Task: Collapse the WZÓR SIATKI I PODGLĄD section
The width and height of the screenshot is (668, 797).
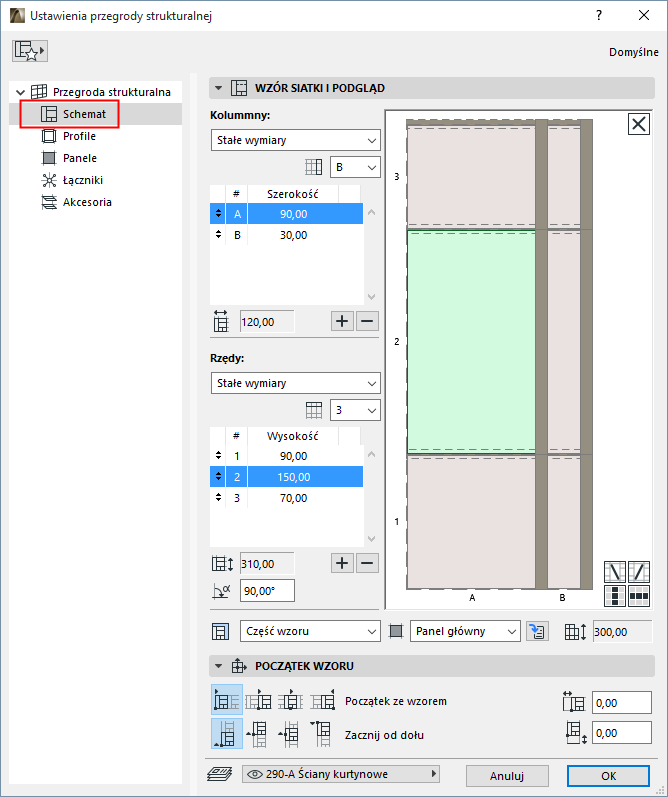Action: tap(219, 88)
